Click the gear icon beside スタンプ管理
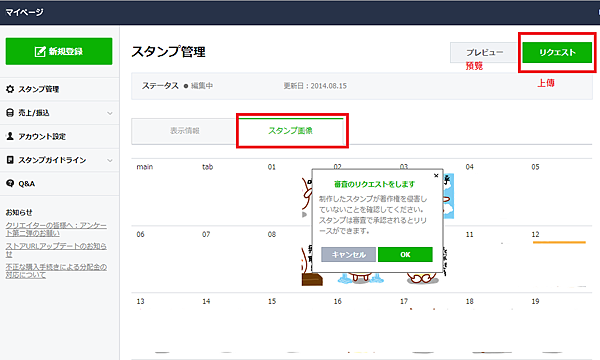This screenshot has width=600, height=360. tap(10, 89)
